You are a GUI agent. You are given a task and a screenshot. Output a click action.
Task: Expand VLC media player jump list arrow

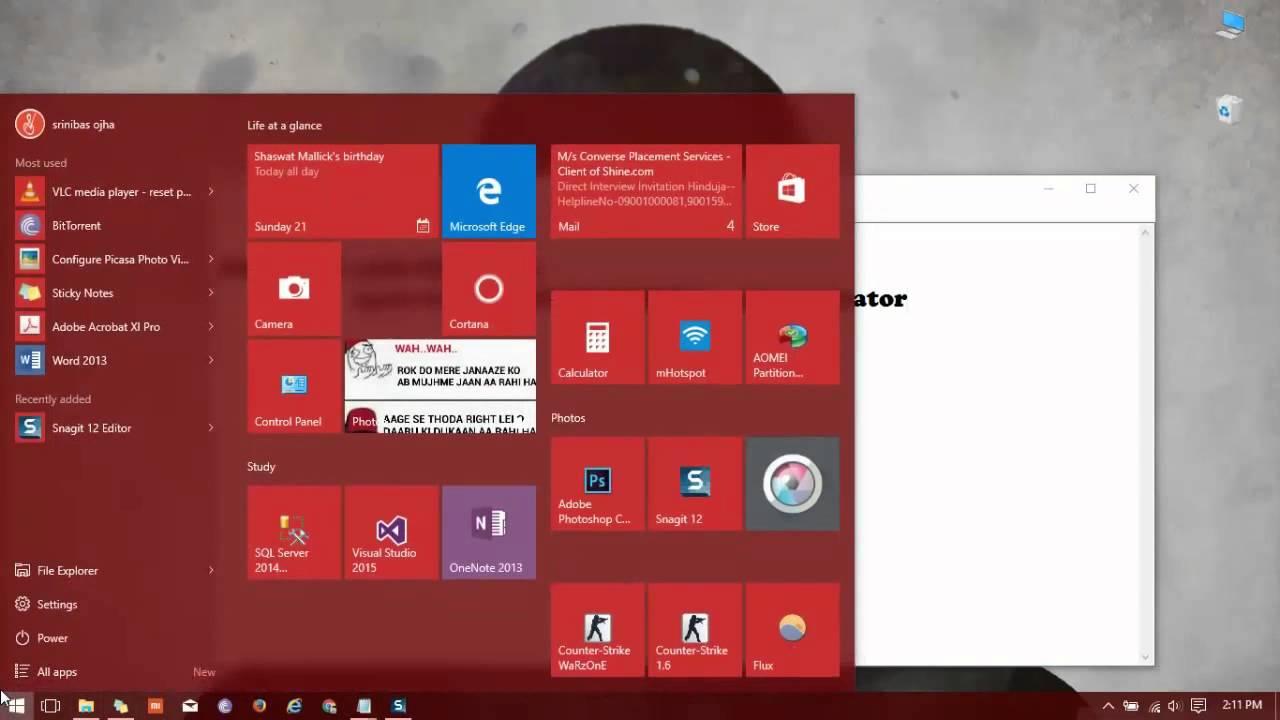211,192
